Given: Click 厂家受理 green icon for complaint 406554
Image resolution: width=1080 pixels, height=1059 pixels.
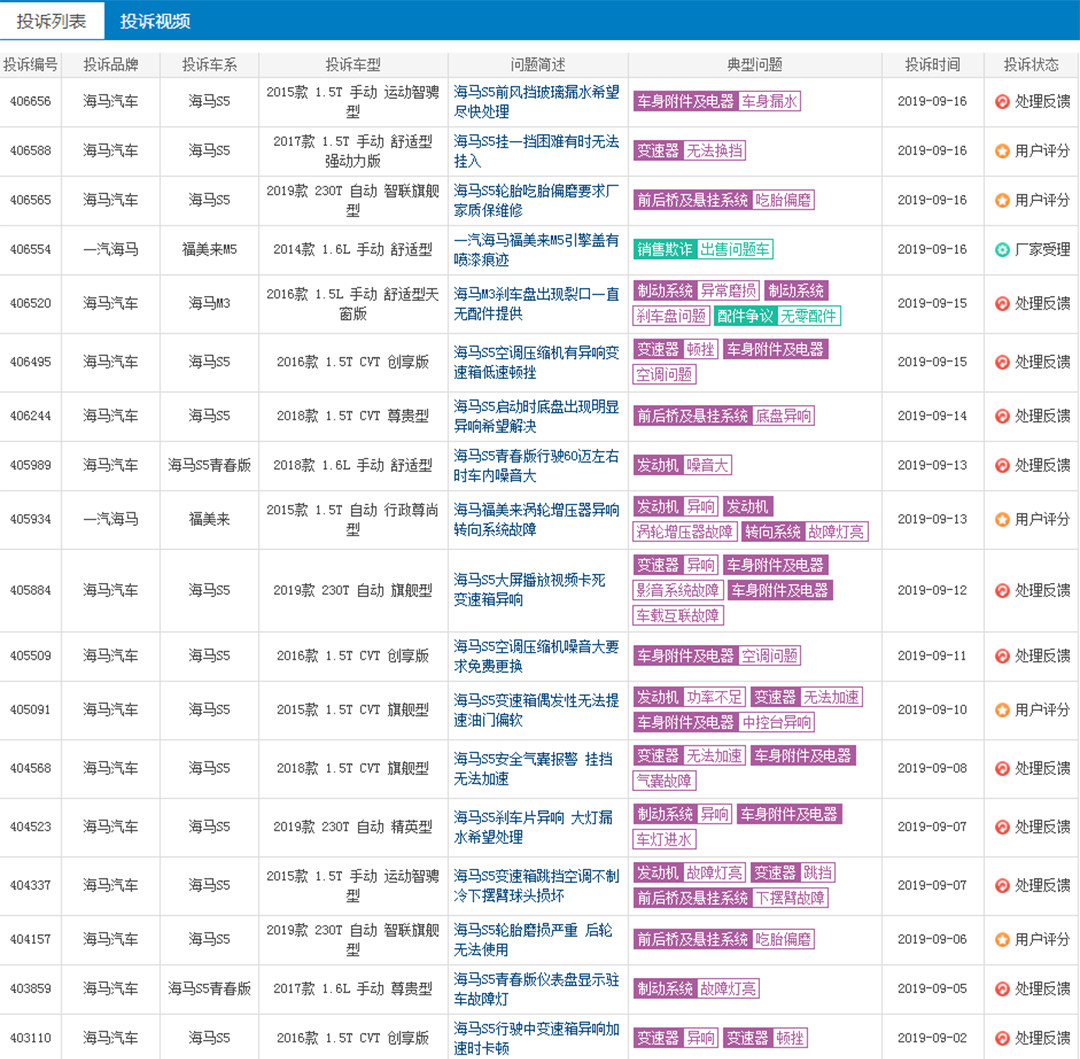Looking at the screenshot, I should [1002, 250].
